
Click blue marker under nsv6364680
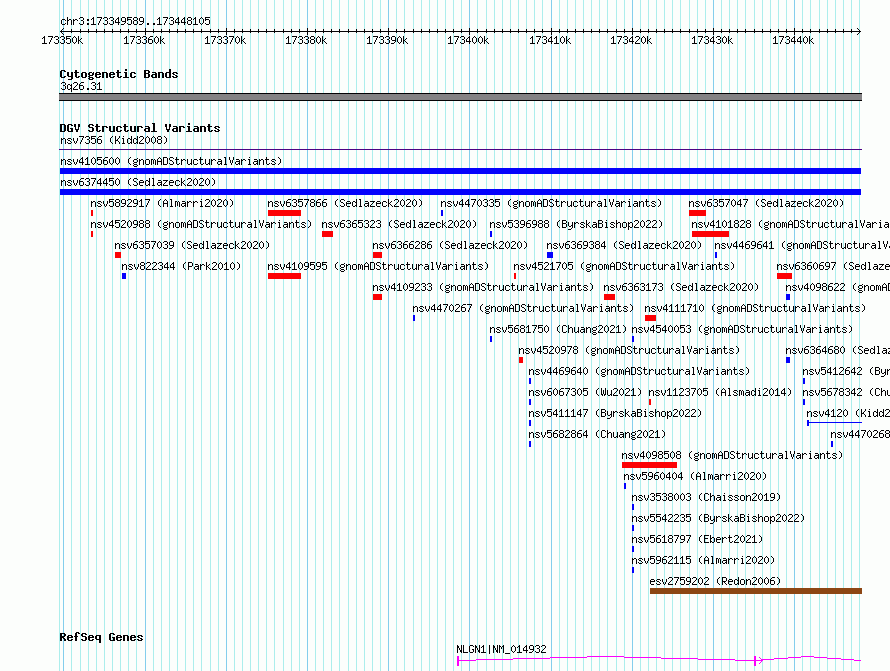point(788,360)
